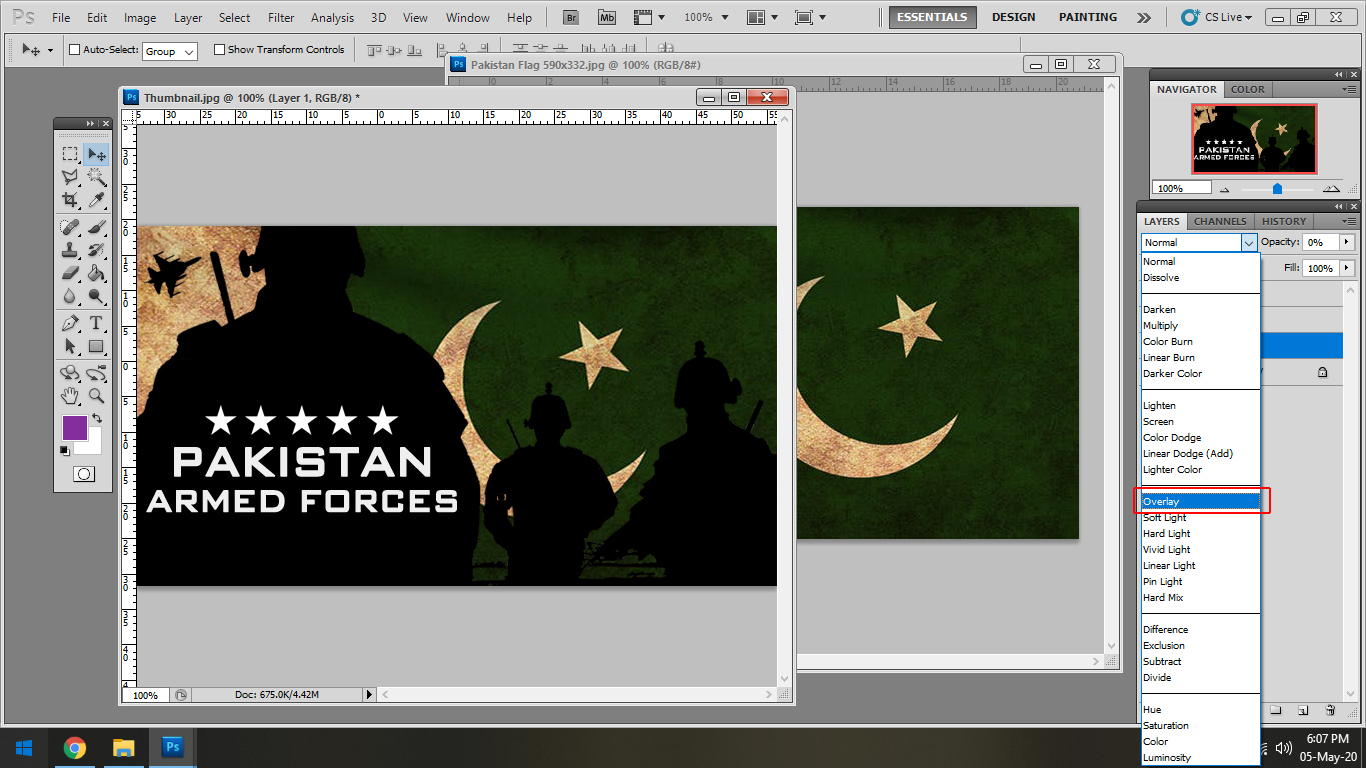Select the 3D Object Rotate tool
The height and width of the screenshot is (768, 1366).
pyautogui.click(x=70, y=373)
